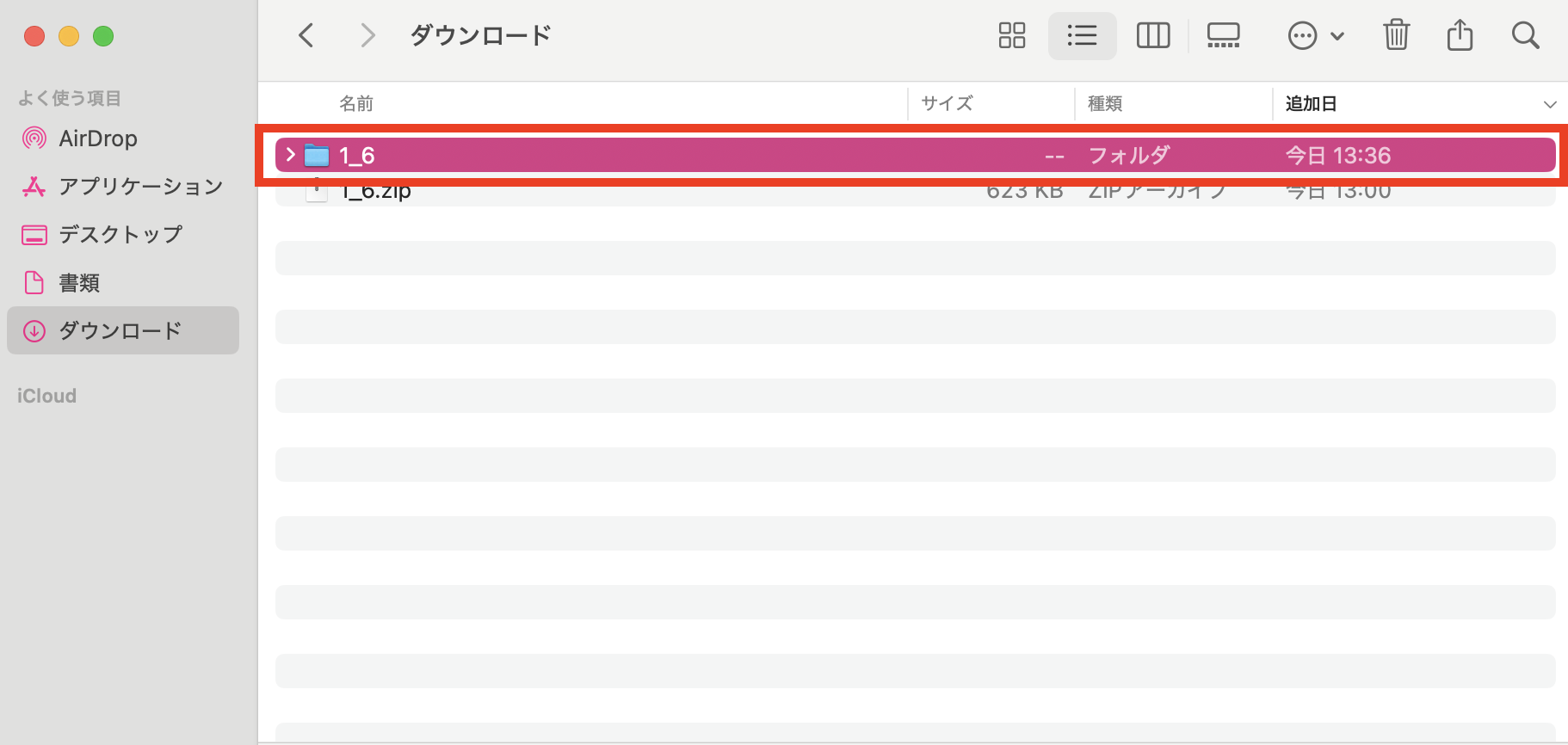Sort by 種類 column header

1105,104
